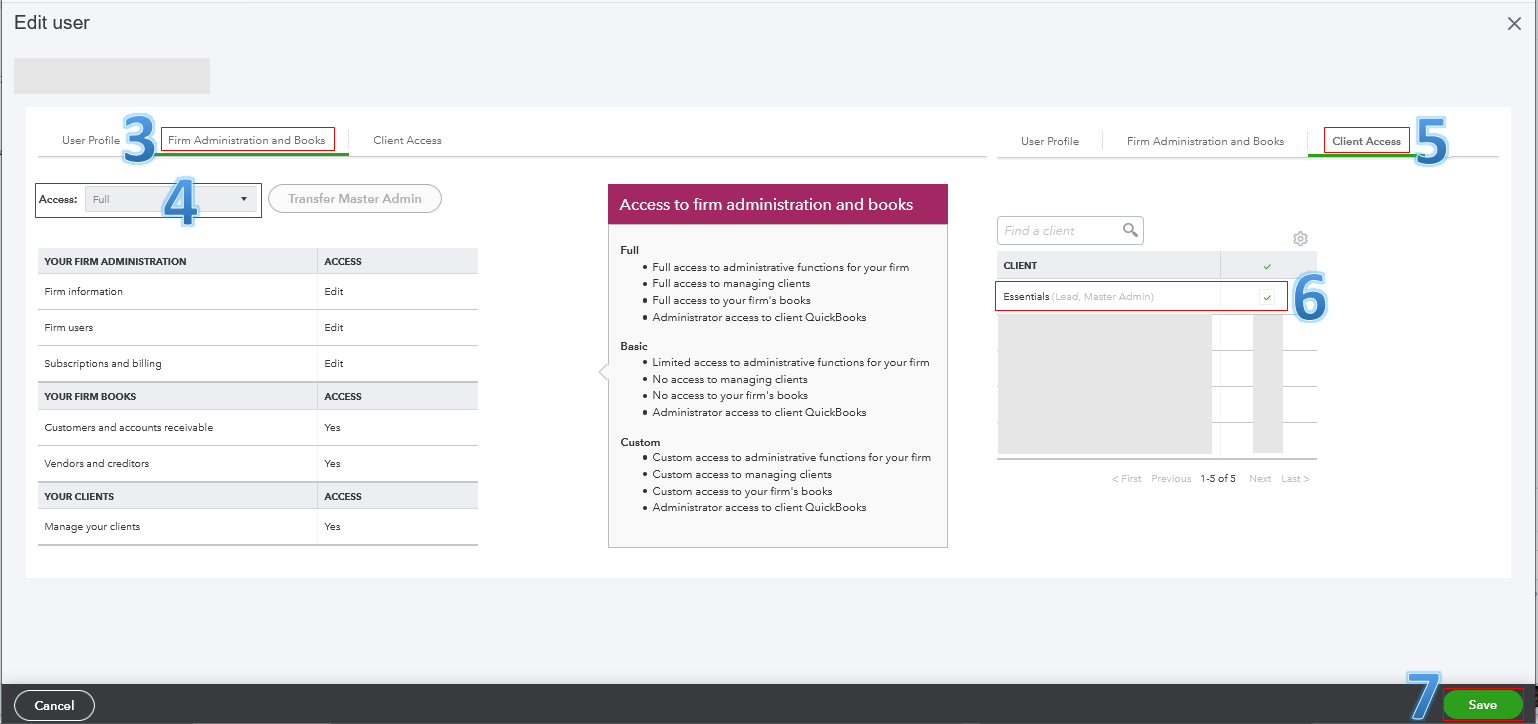Open the gear settings icon above the client table
The image size is (1538, 724).
click(x=1300, y=238)
